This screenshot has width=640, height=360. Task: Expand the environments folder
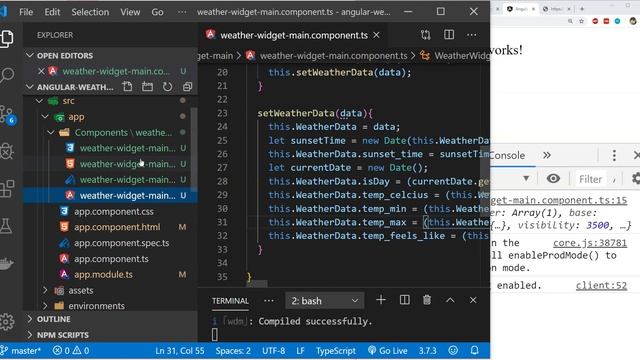click(45, 306)
